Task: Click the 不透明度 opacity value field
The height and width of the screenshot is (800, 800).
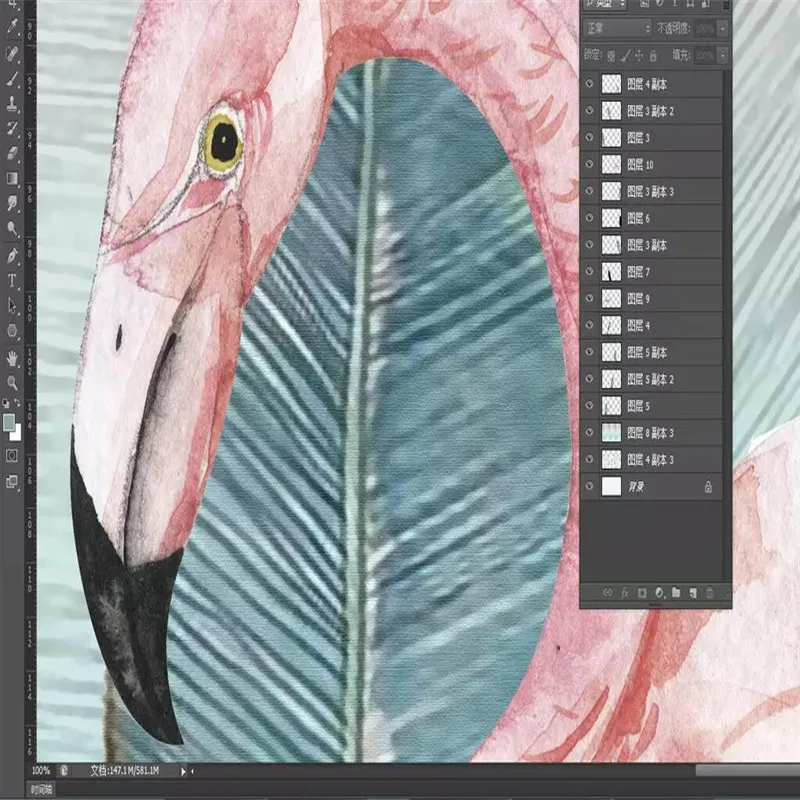Action: (705, 29)
